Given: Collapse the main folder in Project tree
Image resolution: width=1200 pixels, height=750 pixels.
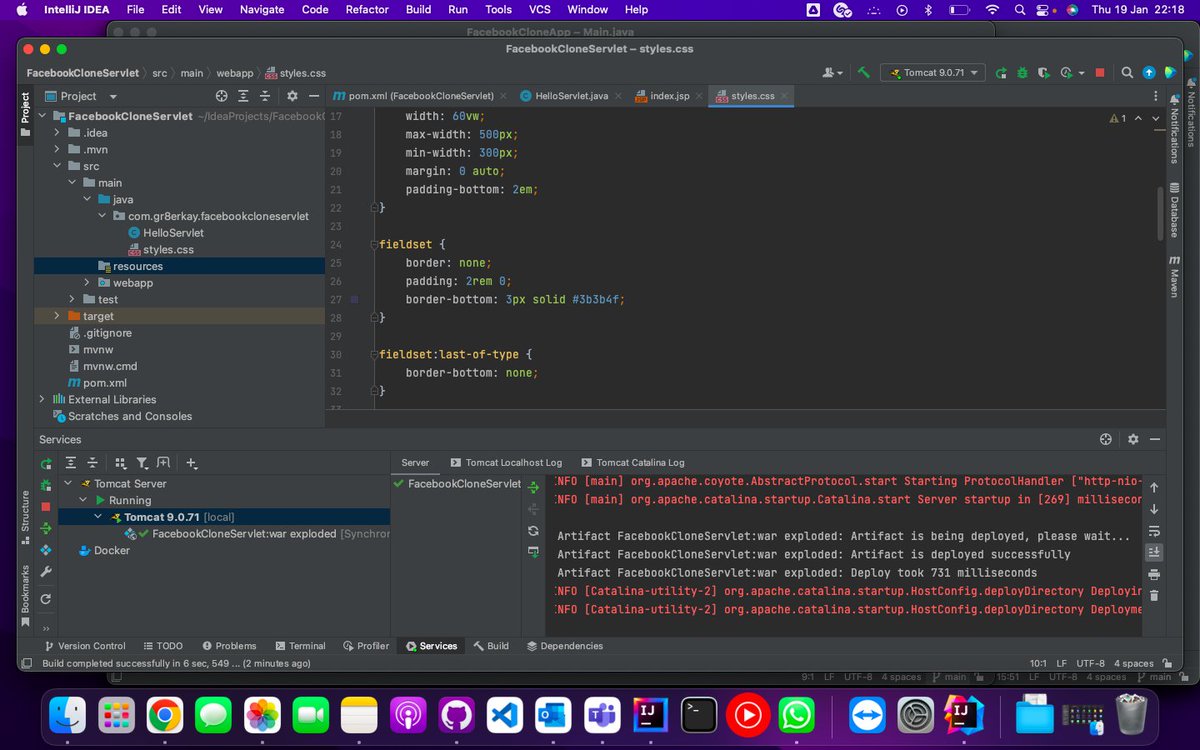Looking at the screenshot, I should point(72,182).
